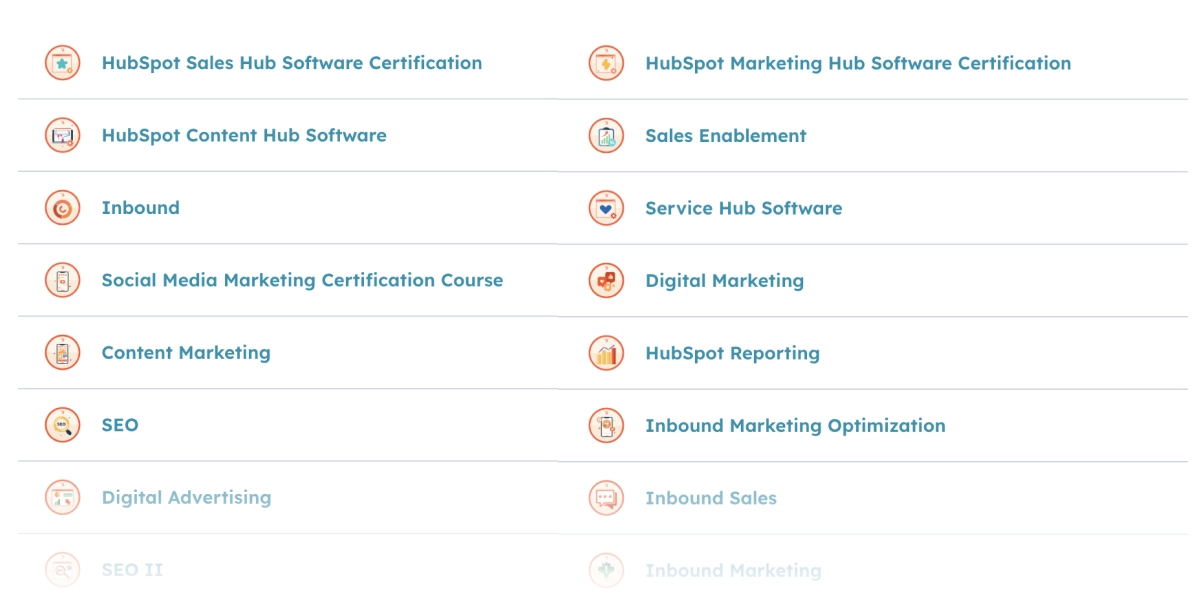The image size is (1204, 606).
Task: Open the Inbound Marketing Optimization link
Action: 795,425
